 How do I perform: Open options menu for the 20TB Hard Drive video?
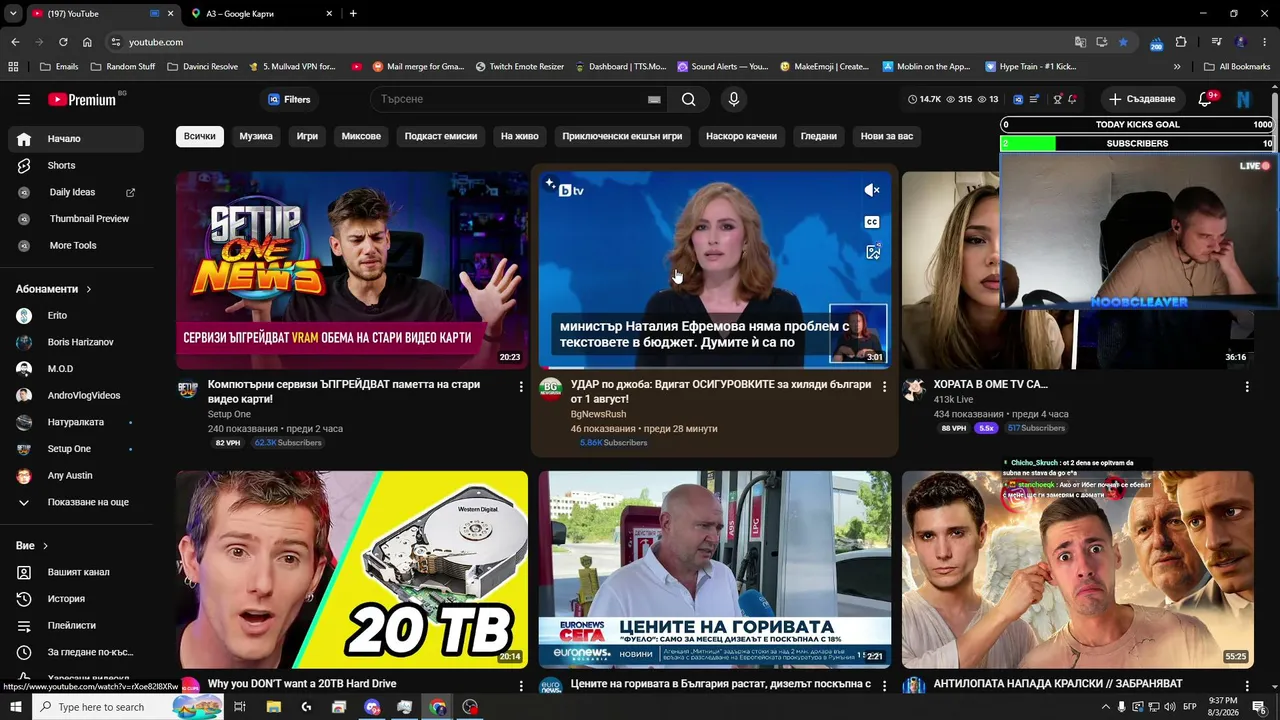pyautogui.click(x=521, y=686)
